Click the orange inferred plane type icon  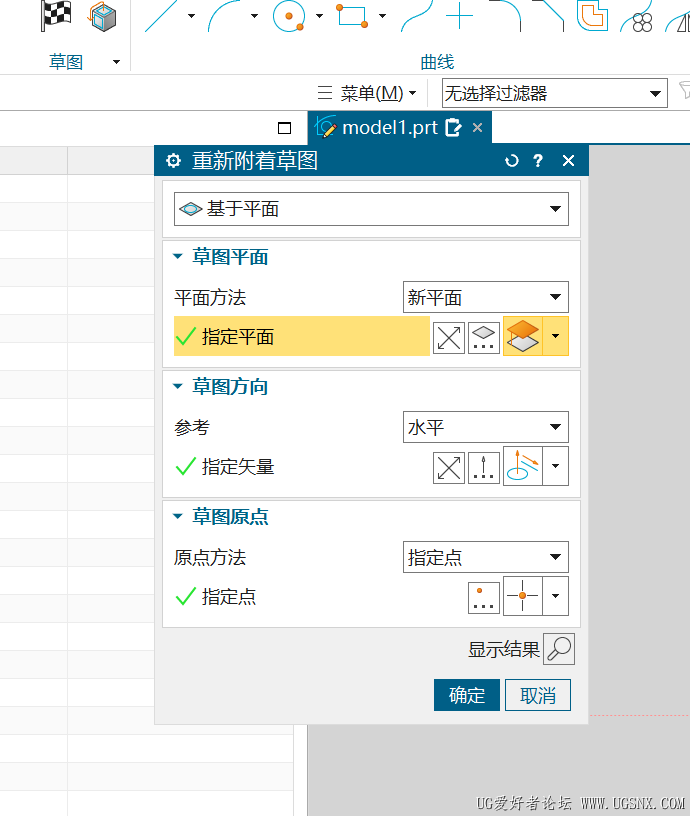(x=523, y=336)
